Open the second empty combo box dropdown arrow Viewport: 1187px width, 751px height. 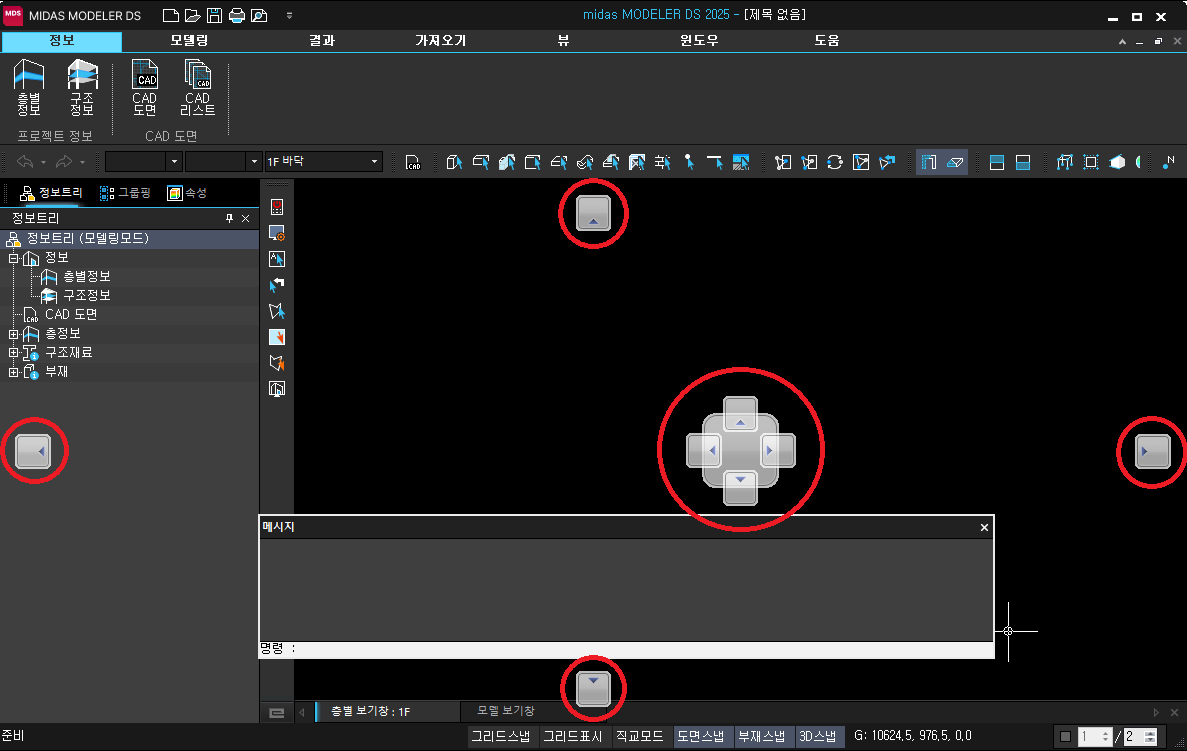coord(254,161)
